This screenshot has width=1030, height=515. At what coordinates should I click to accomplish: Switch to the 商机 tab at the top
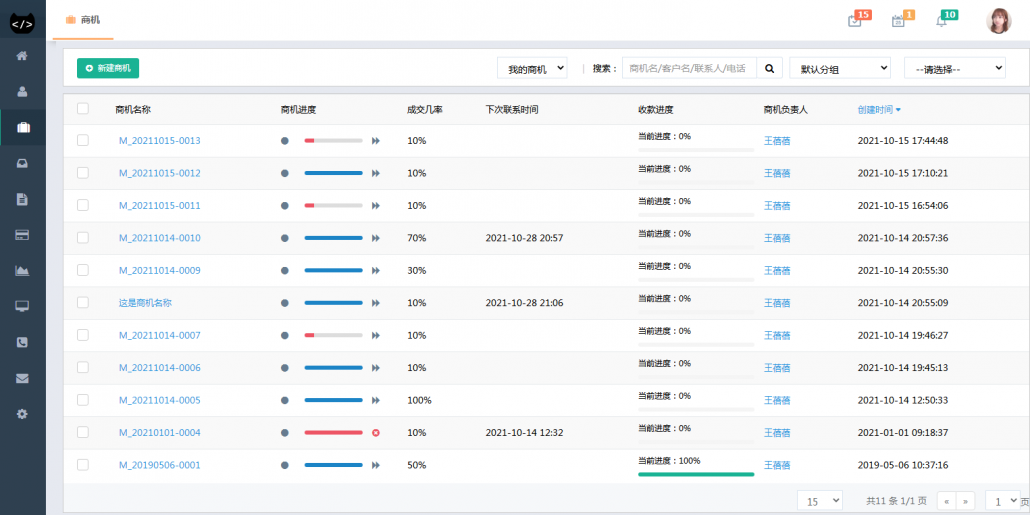point(83,20)
